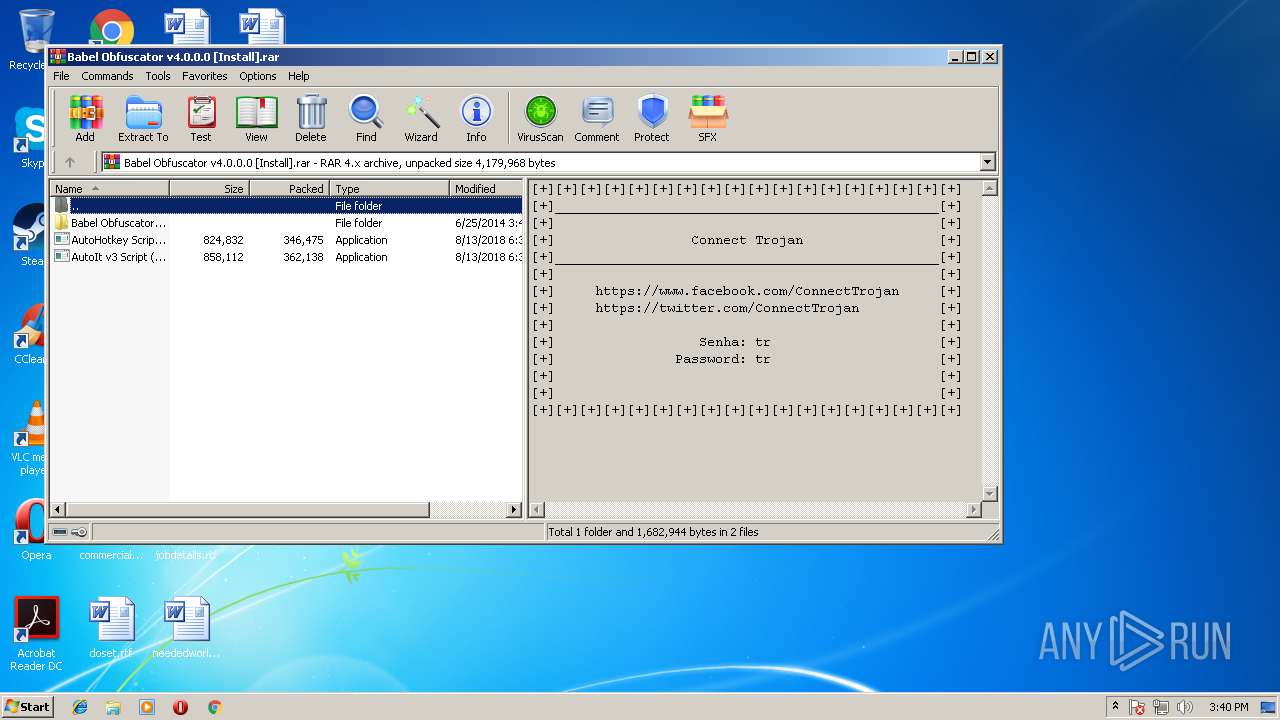Sort files by the Type column
Viewport: 1280px width, 720px height.
tap(390, 188)
